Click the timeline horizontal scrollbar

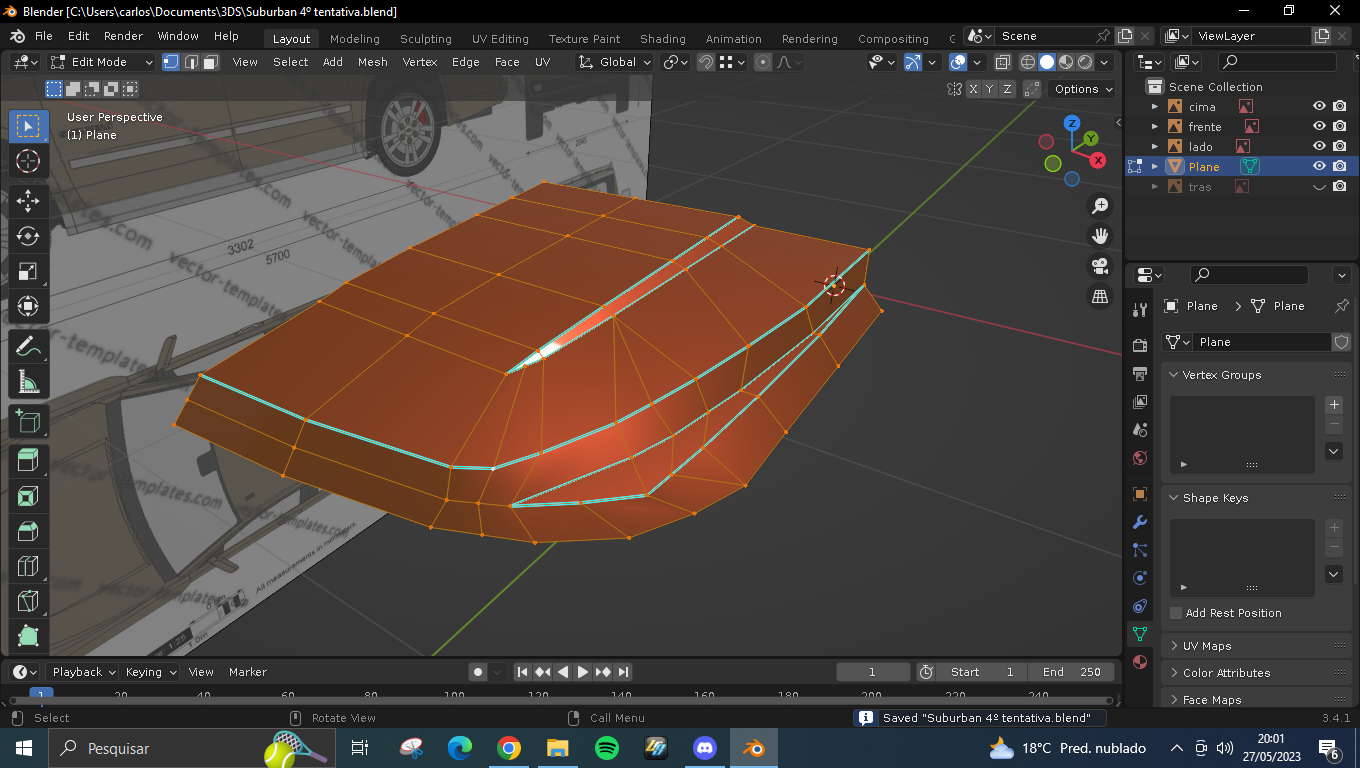pos(560,700)
